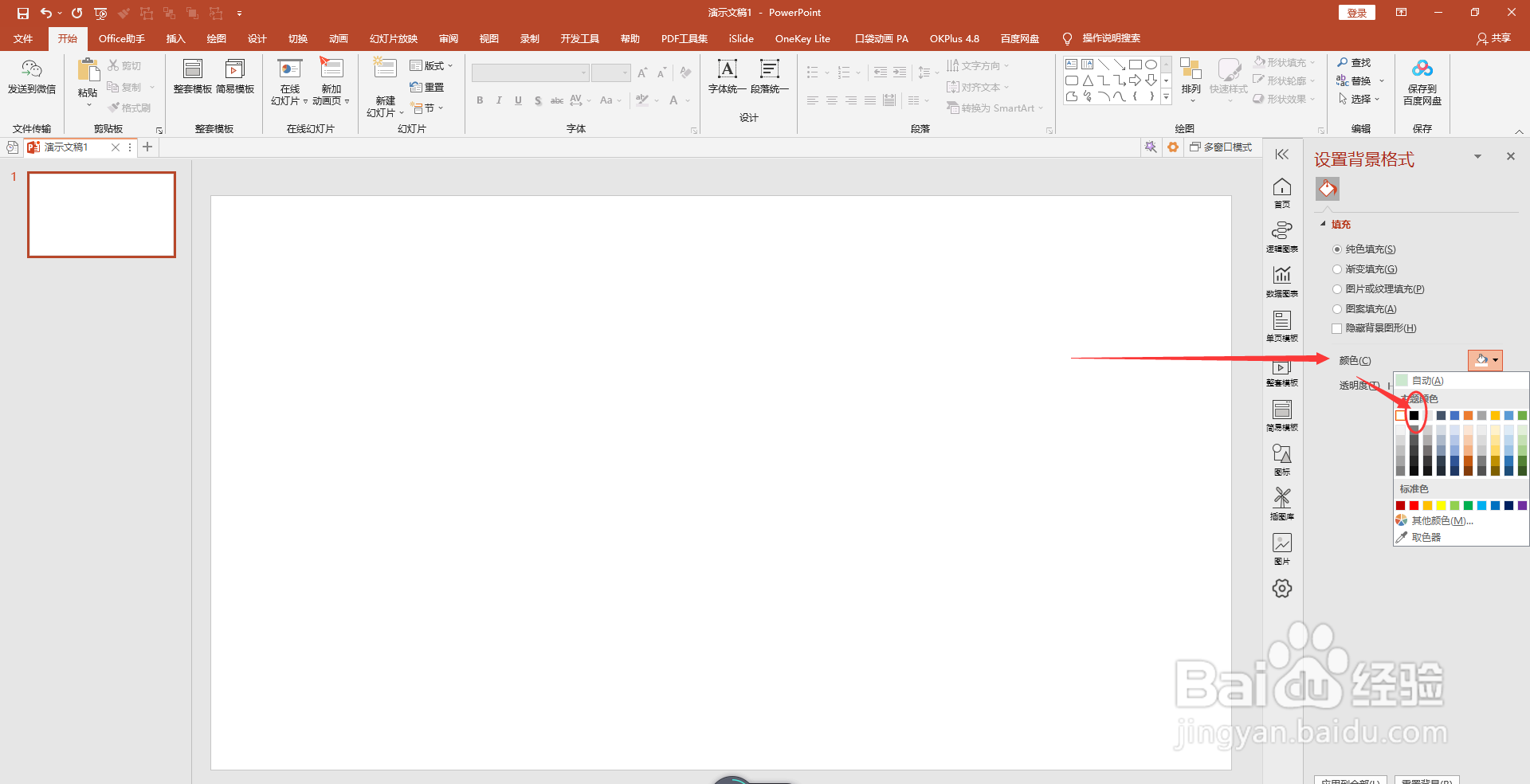Pick the orange theme color swatch
The image size is (1530, 784).
pyautogui.click(x=1468, y=415)
